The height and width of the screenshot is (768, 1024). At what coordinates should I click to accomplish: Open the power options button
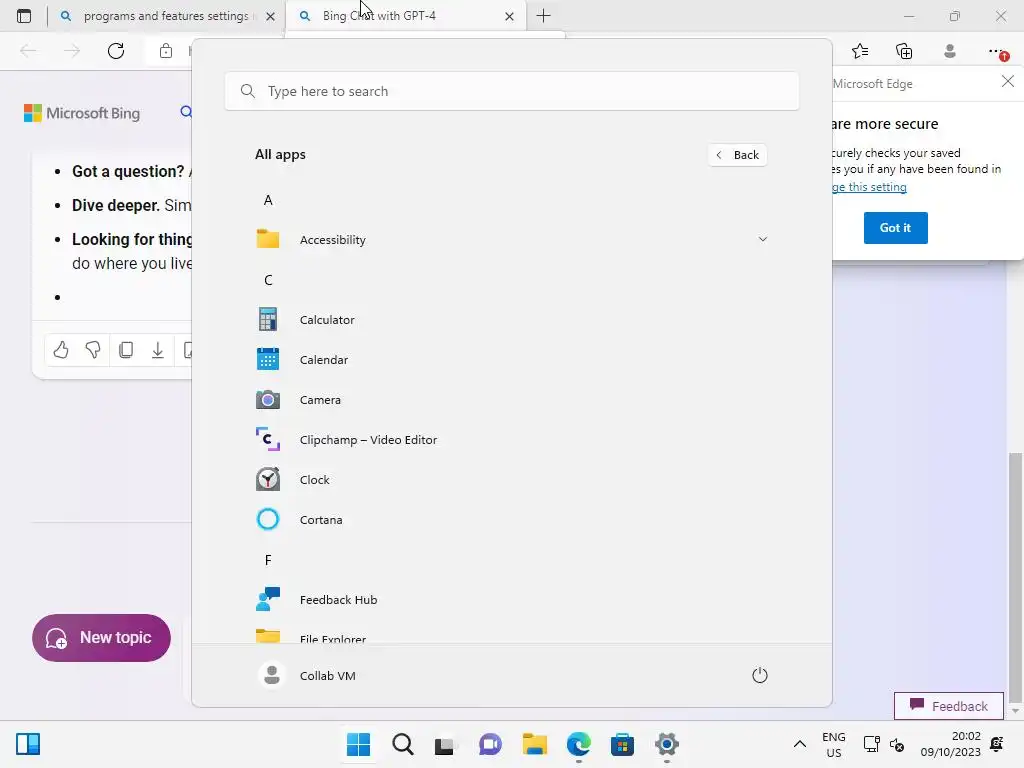760,675
